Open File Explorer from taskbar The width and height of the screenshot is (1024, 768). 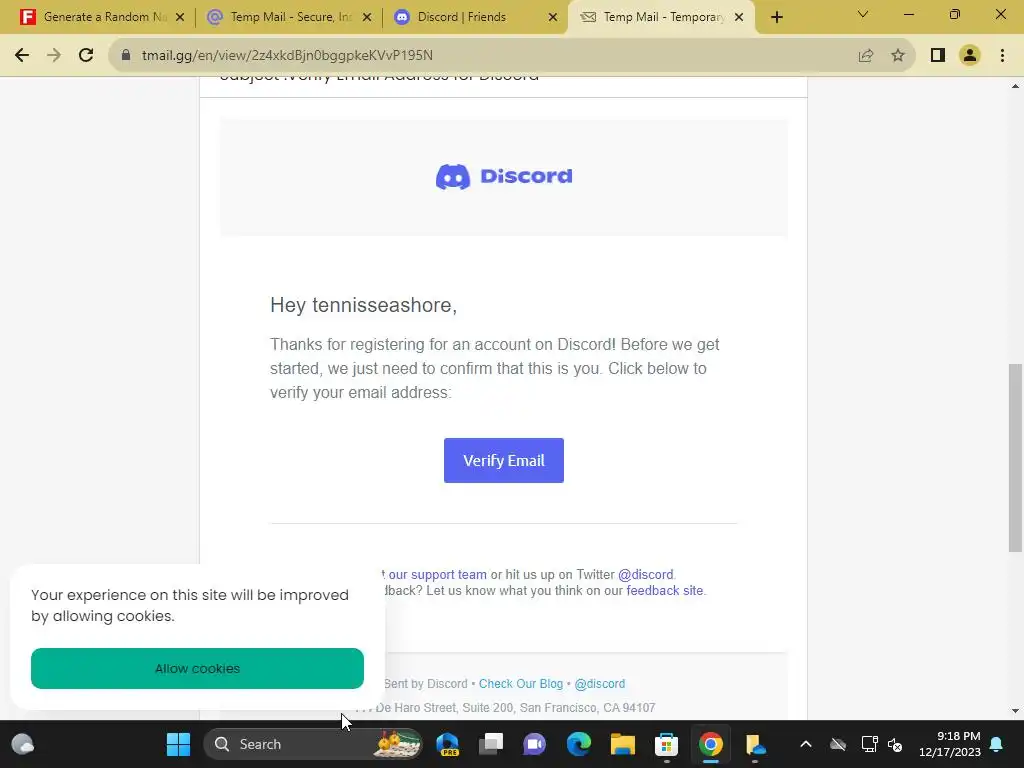point(622,744)
